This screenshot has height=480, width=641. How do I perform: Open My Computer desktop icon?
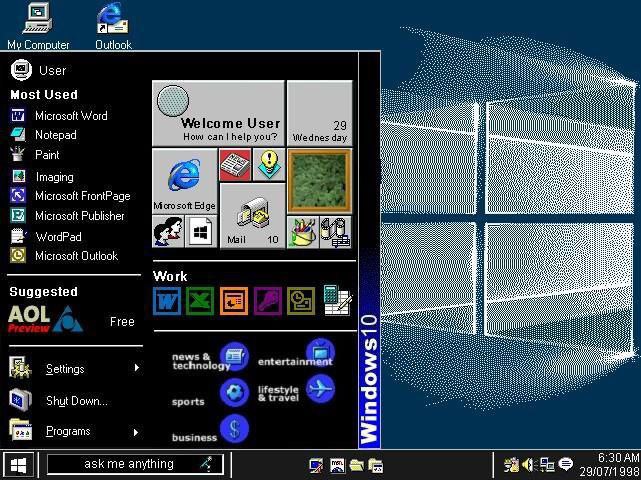[x=38, y=25]
